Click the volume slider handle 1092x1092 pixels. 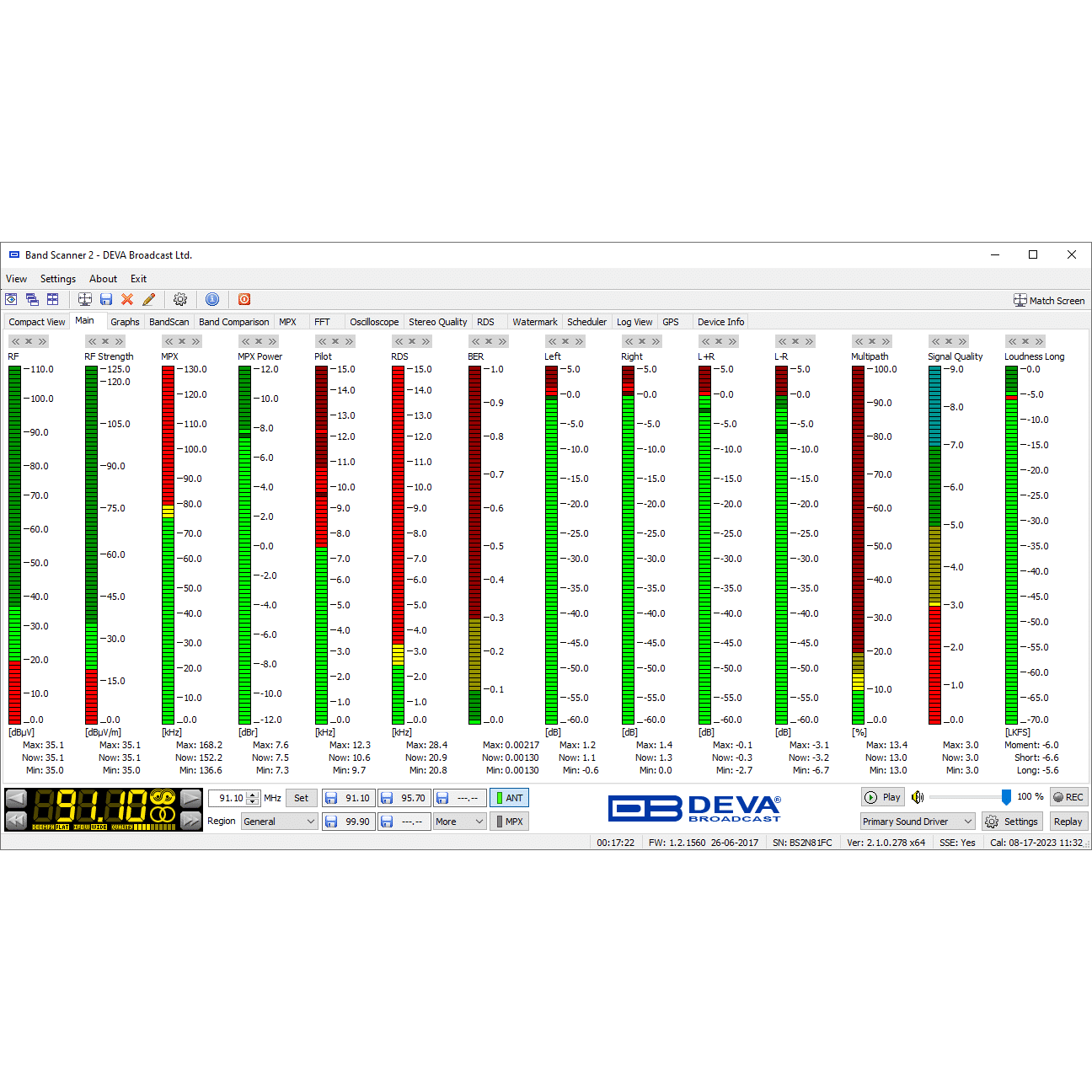click(1006, 797)
